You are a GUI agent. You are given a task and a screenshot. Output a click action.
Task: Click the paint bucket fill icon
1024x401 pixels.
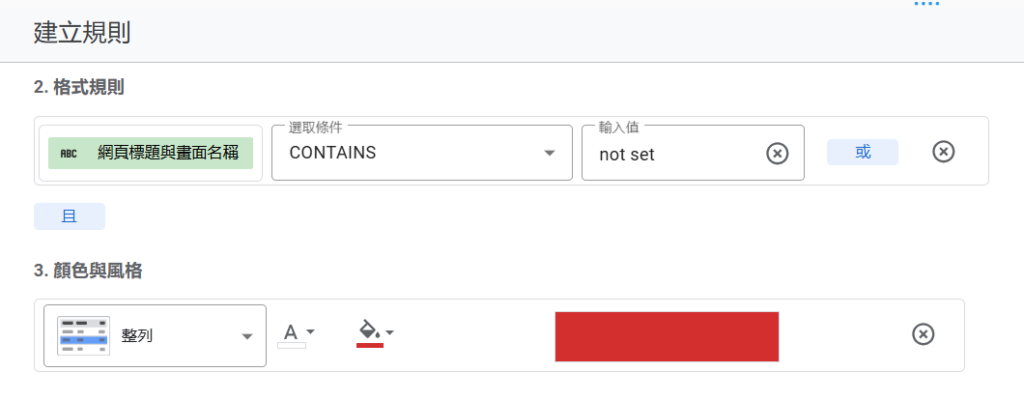click(369, 329)
